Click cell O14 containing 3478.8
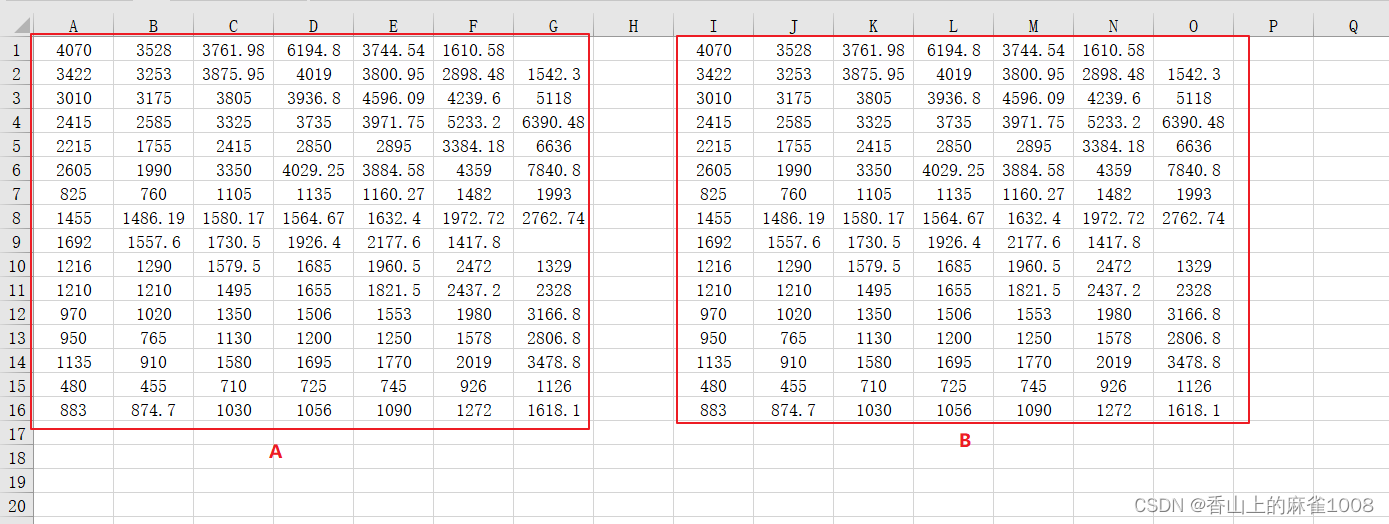The height and width of the screenshot is (524, 1389). click(1194, 362)
